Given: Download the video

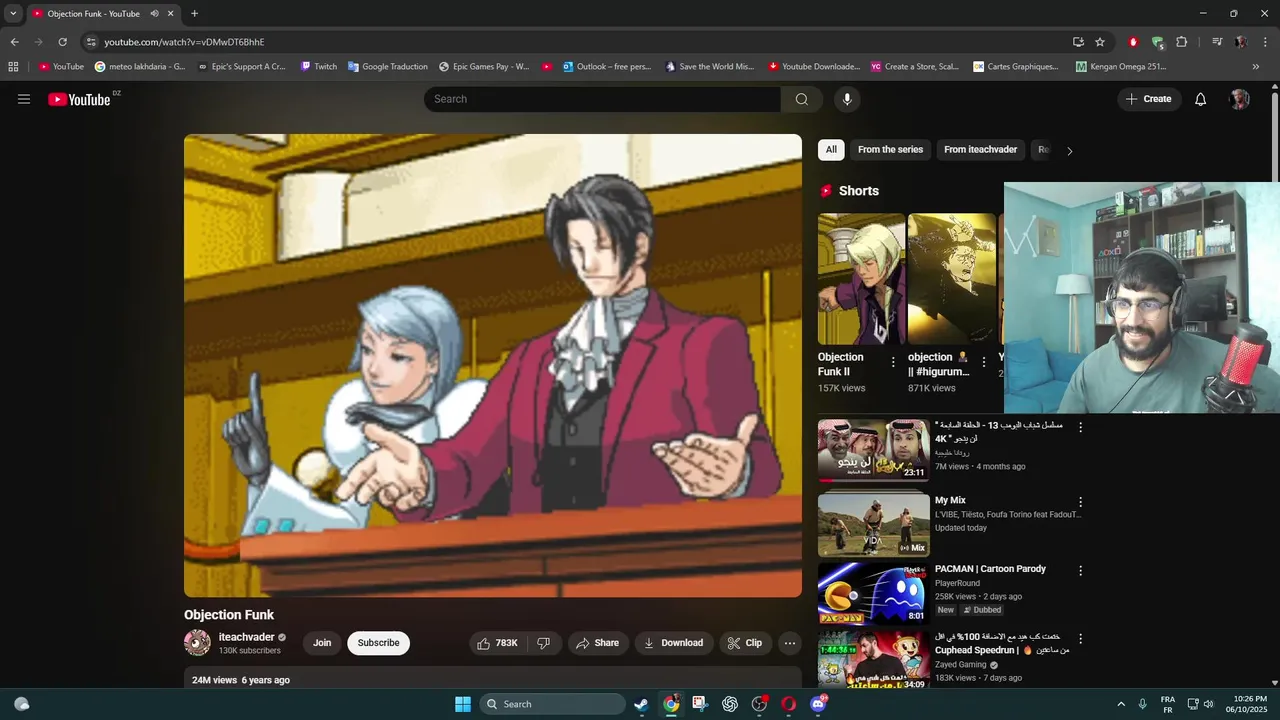Looking at the screenshot, I should [x=673, y=643].
